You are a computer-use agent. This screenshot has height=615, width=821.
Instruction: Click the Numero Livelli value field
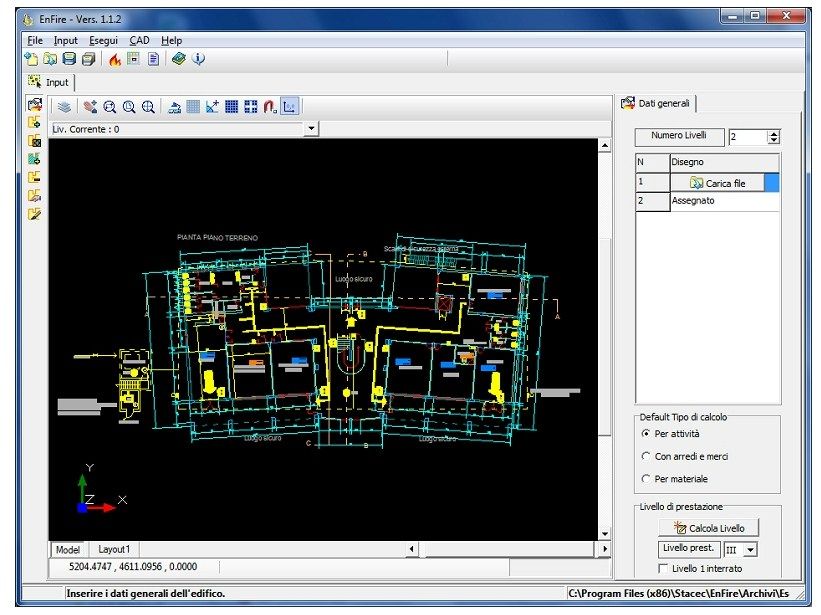[748, 137]
